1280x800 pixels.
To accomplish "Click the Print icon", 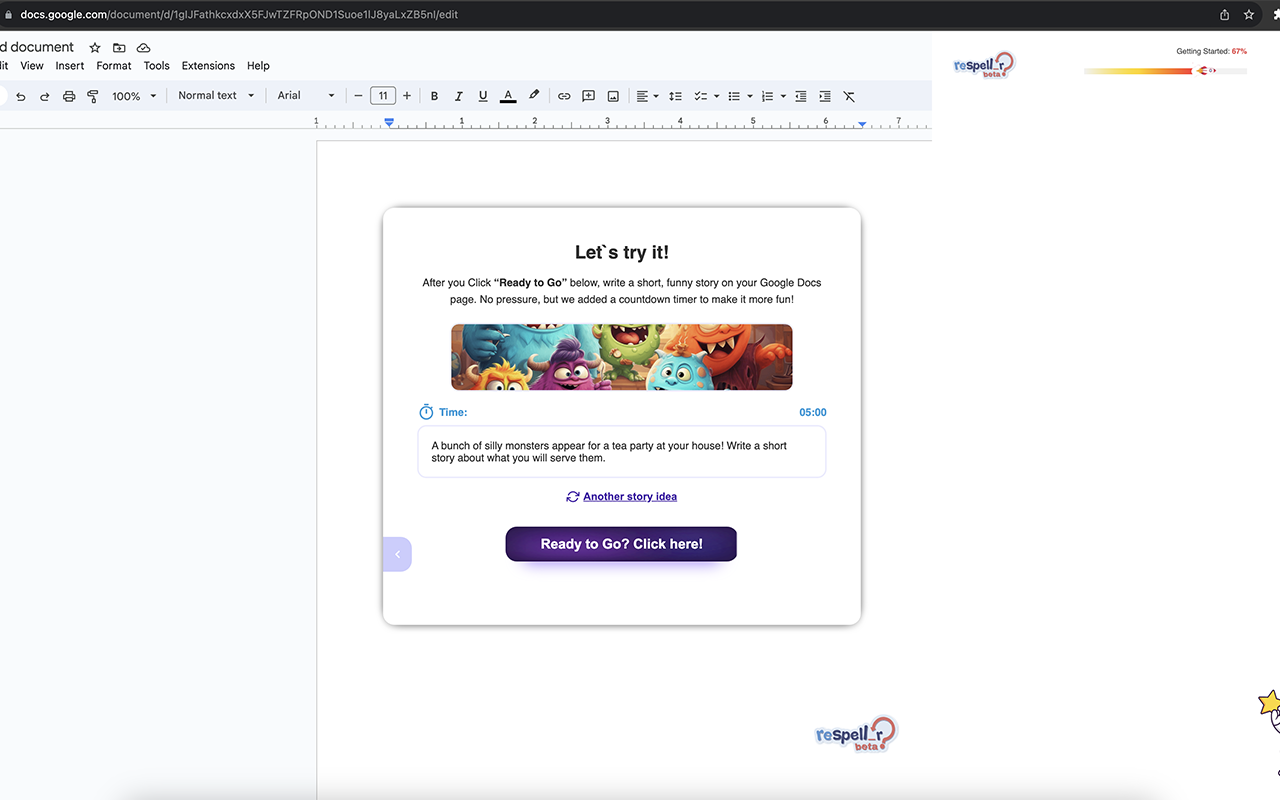I will pyautogui.click(x=68, y=95).
